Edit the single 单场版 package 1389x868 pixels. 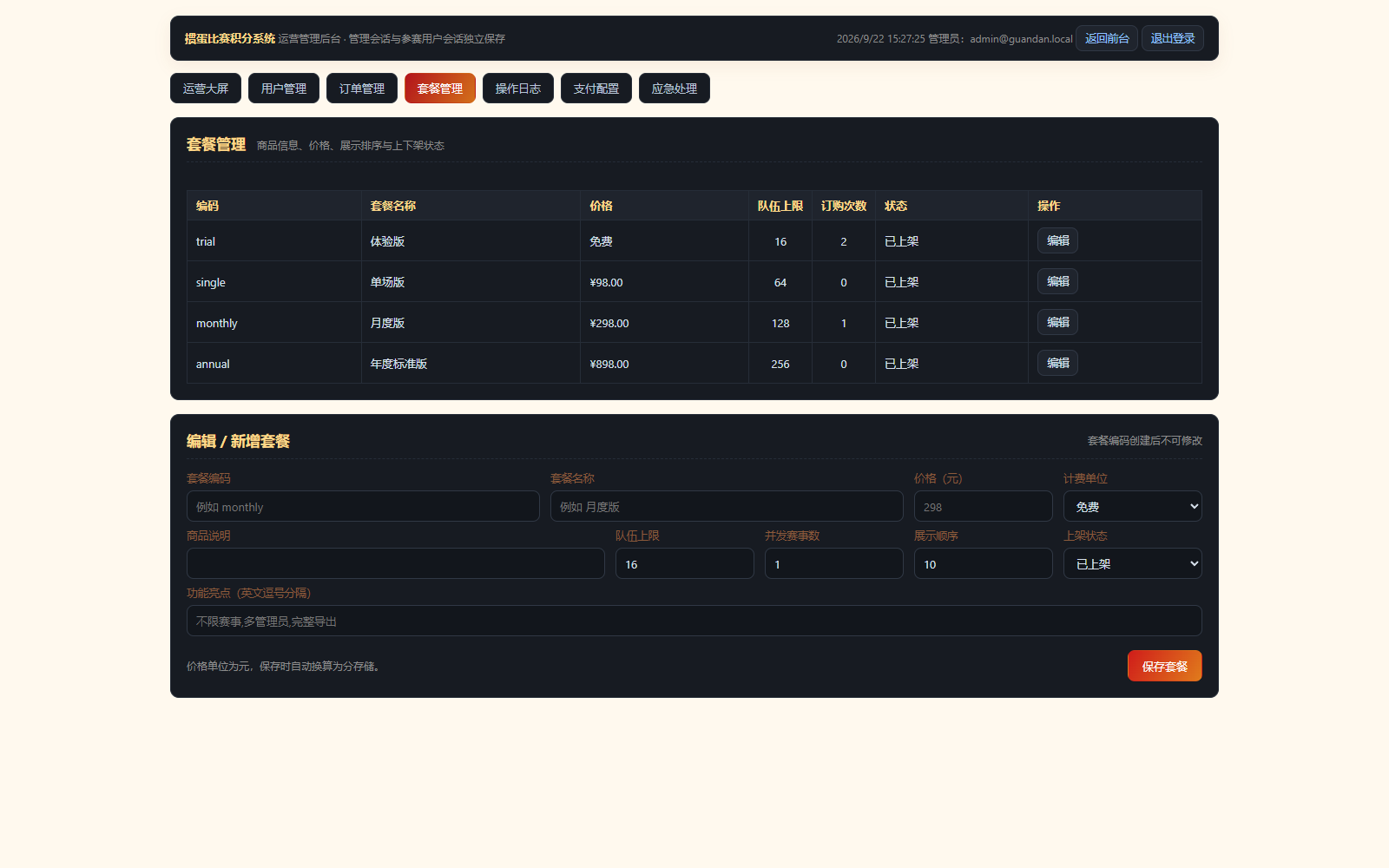pyautogui.click(x=1057, y=281)
